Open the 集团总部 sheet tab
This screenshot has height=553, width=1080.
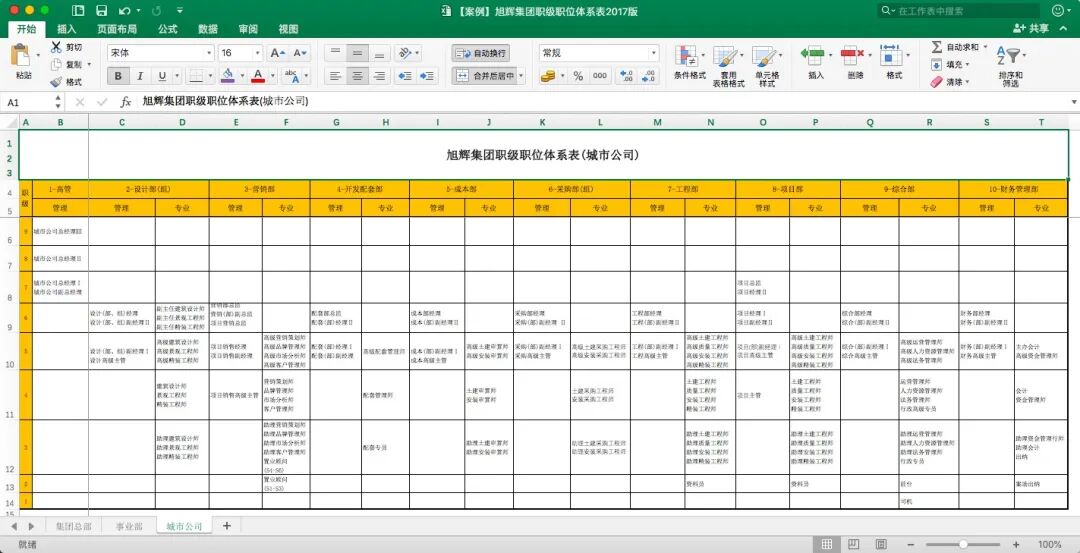click(73, 526)
